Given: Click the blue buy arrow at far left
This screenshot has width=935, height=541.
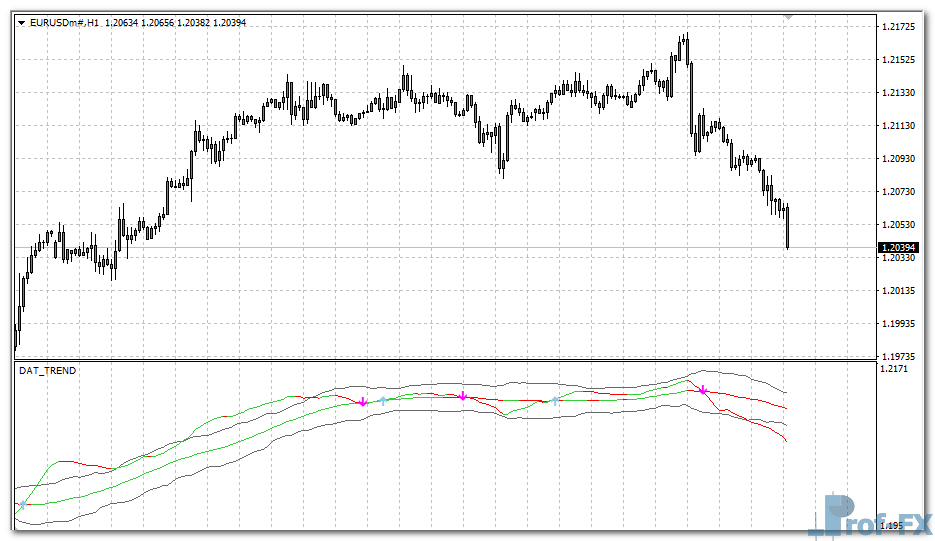Looking at the screenshot, I should pyautogui.click(x=22, y=507).
